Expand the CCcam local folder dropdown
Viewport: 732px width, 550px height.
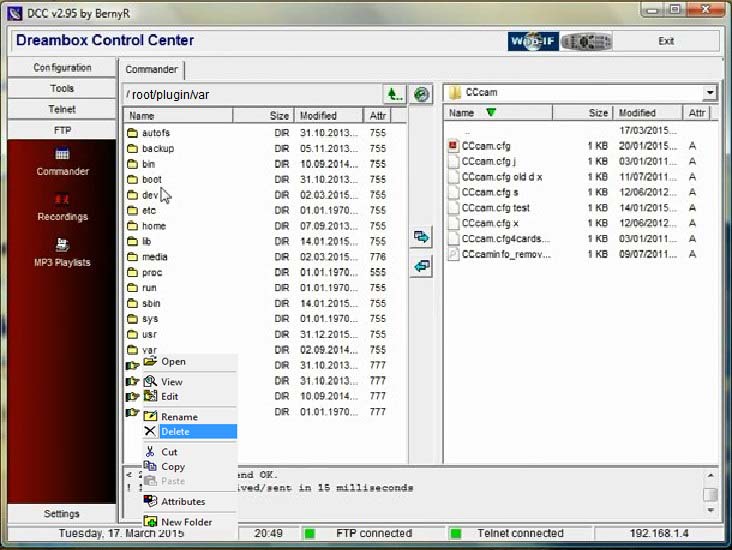click(x=710, y=93)
